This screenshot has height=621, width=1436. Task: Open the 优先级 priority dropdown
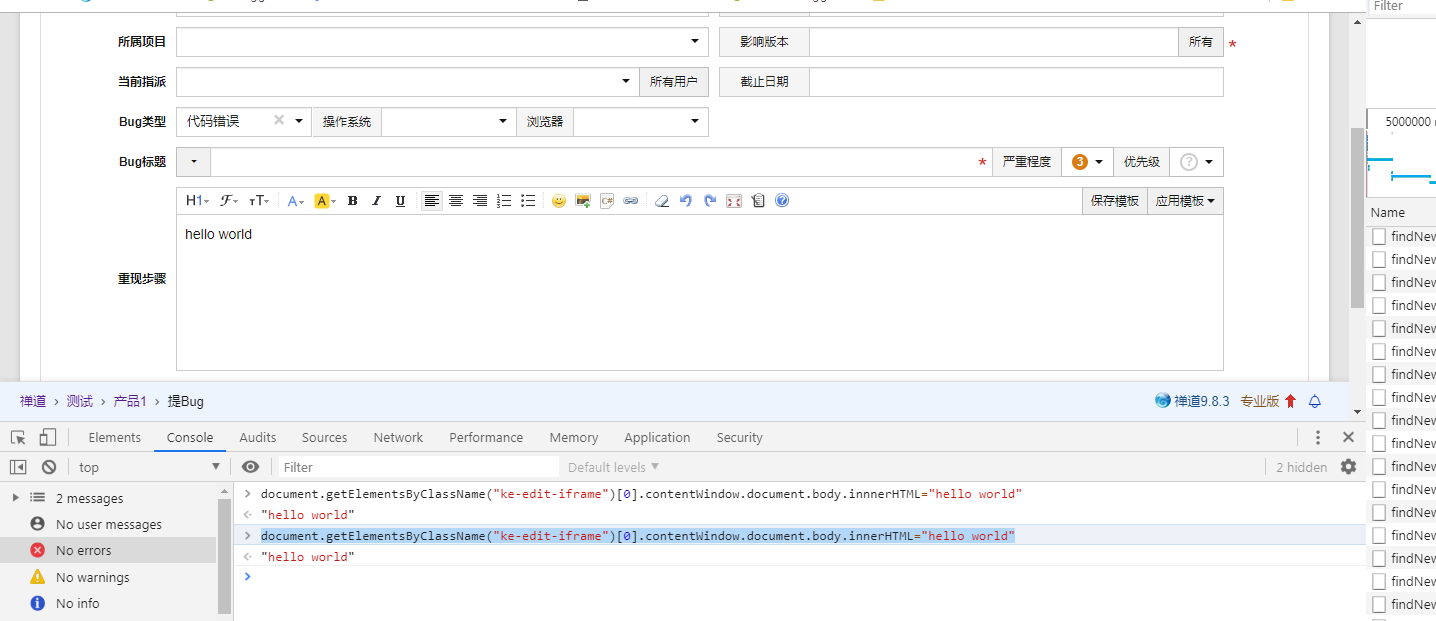(x=1196, y=162)
